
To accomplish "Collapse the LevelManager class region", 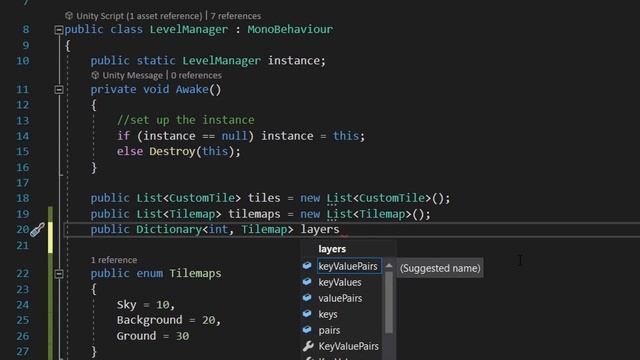I will click(59, 30).
